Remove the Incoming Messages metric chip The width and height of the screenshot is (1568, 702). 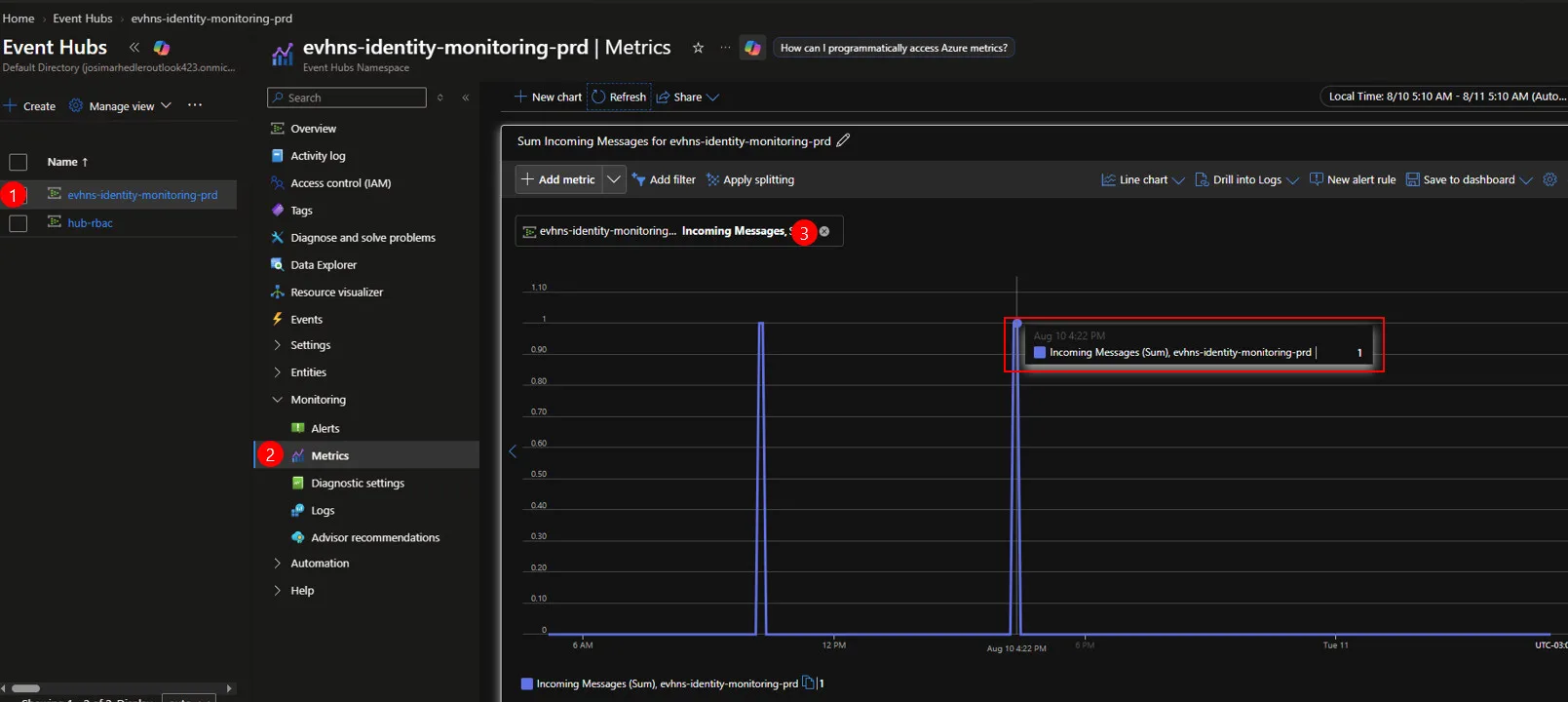coord(824,231)
